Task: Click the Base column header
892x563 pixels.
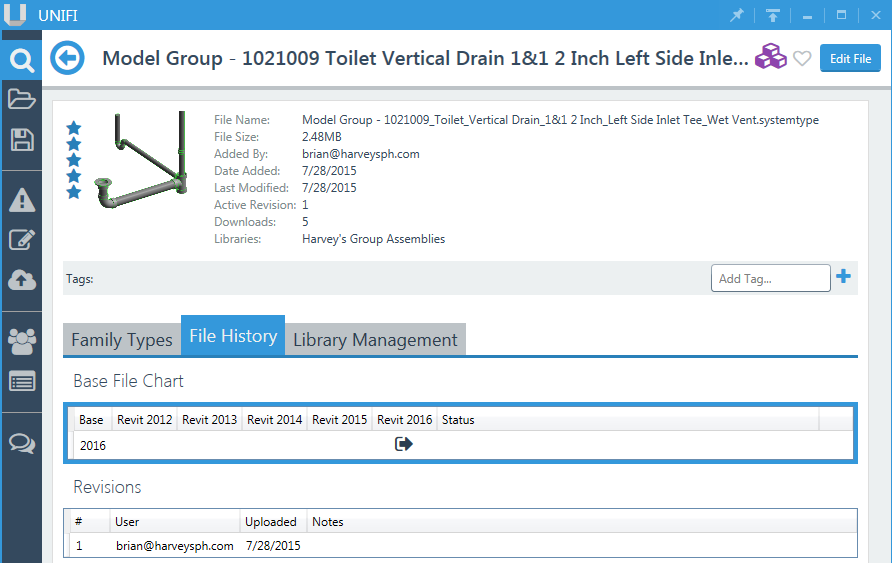Action: (x=92, y=420)
